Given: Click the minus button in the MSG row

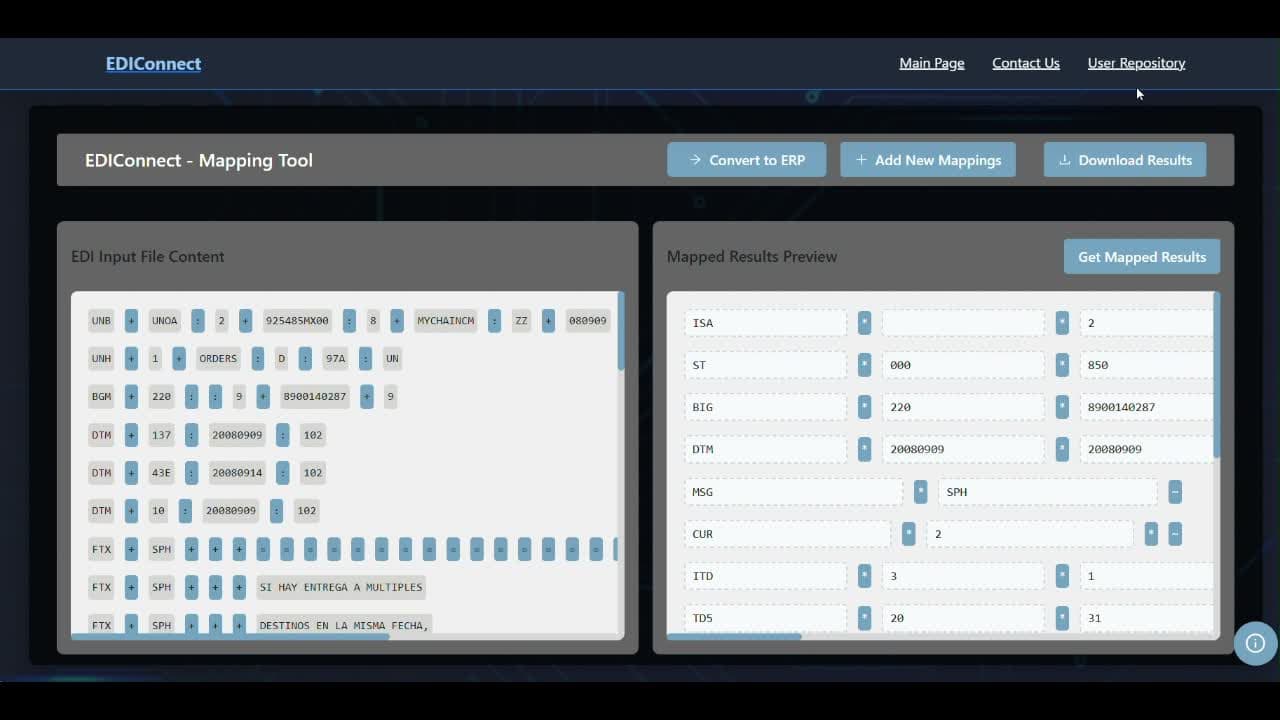Looking at the screenshot, I should click(1175, 492).
